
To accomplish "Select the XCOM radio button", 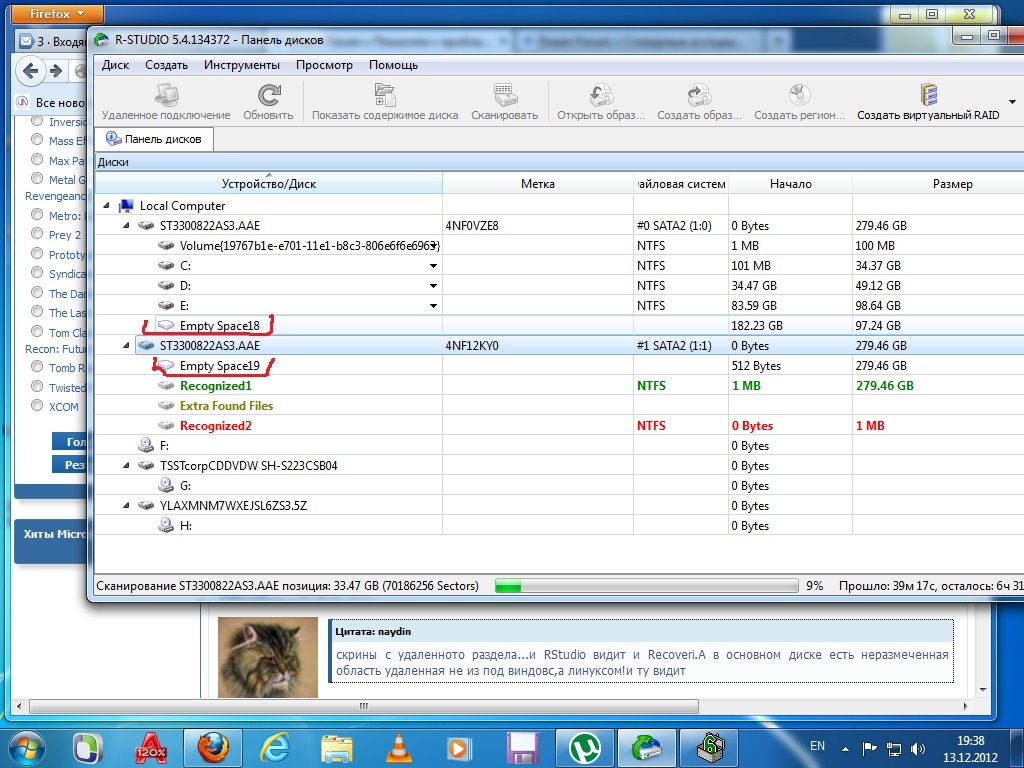I will coord(37,406).
